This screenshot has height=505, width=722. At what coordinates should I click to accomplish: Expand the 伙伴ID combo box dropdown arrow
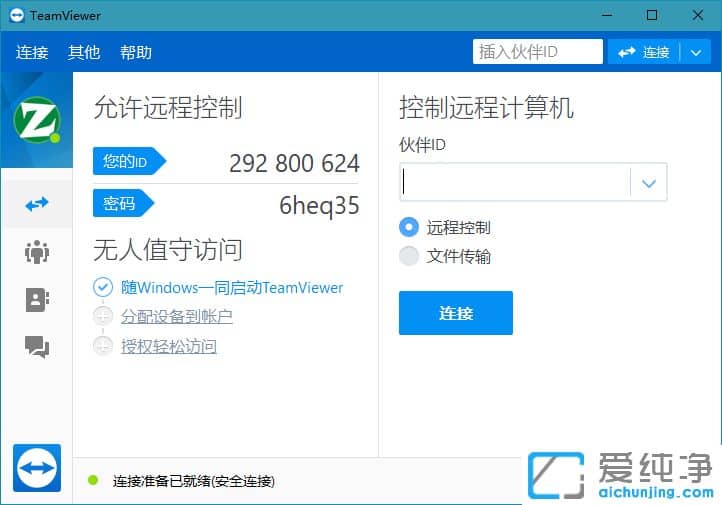[x=649, y=183]
